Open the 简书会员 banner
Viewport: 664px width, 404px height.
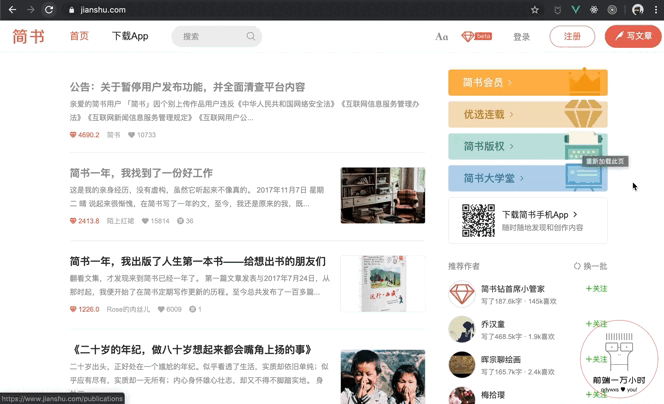(528, 82)
